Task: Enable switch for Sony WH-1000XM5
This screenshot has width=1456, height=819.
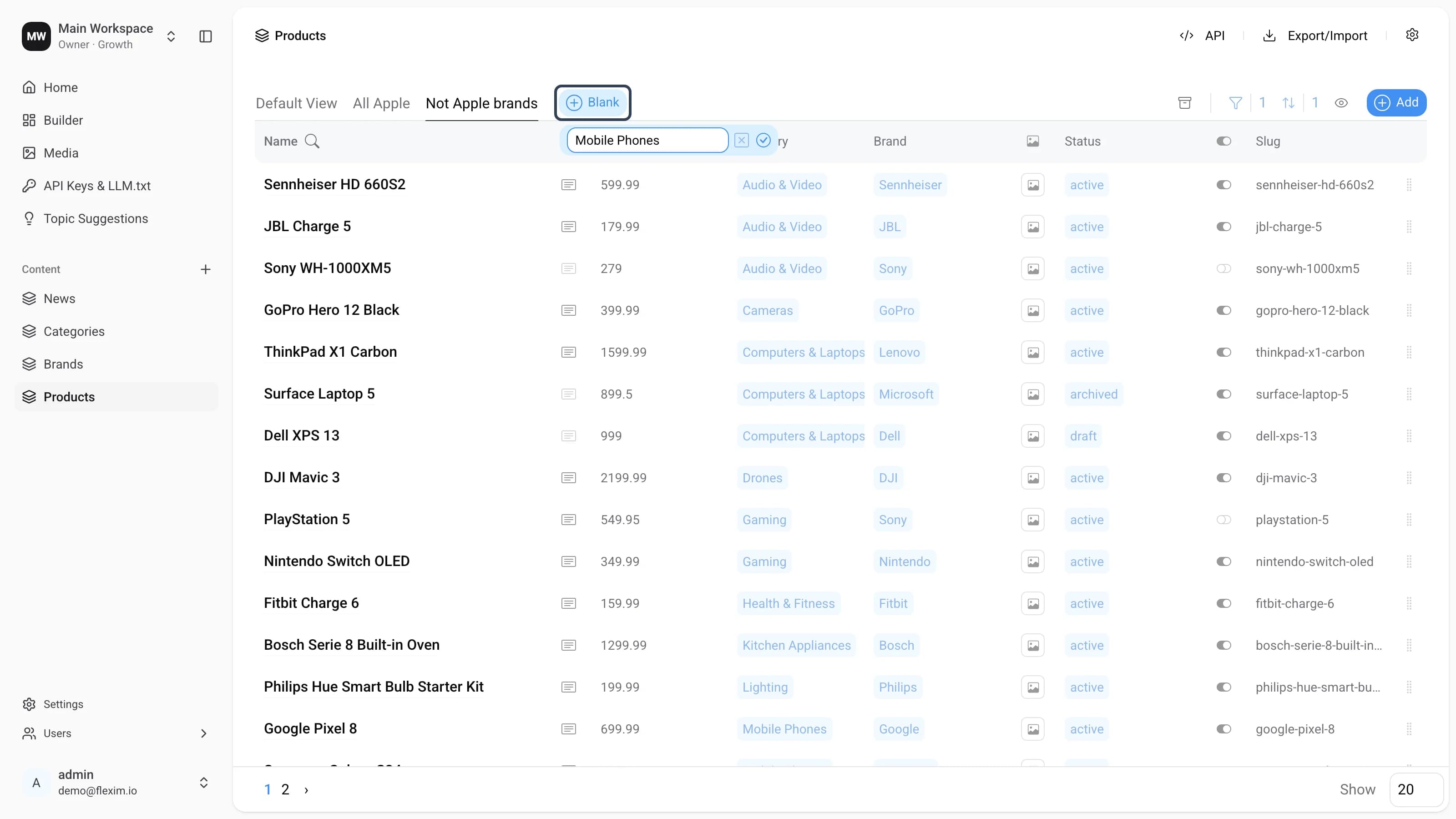Action: pos(1223,268)
